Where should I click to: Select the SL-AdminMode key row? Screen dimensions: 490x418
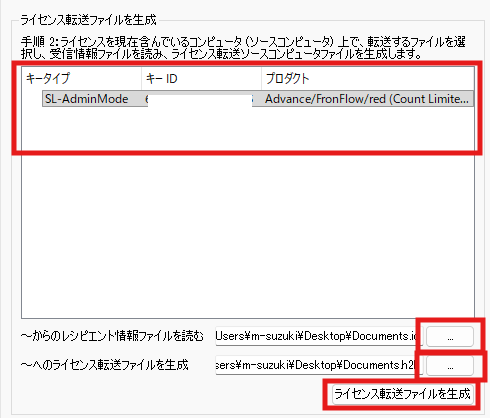click(258, 99)
